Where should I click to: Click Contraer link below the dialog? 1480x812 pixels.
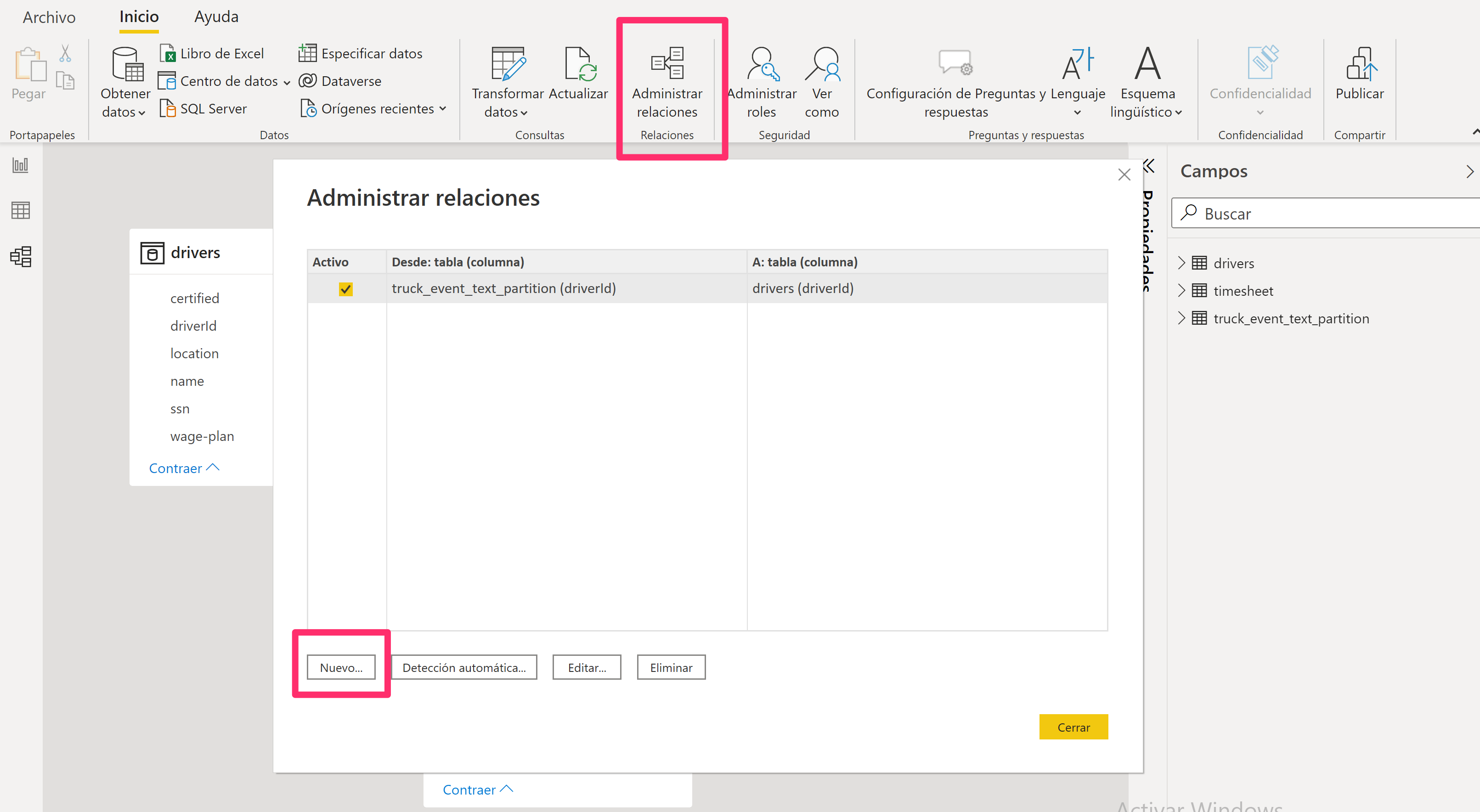477,790
